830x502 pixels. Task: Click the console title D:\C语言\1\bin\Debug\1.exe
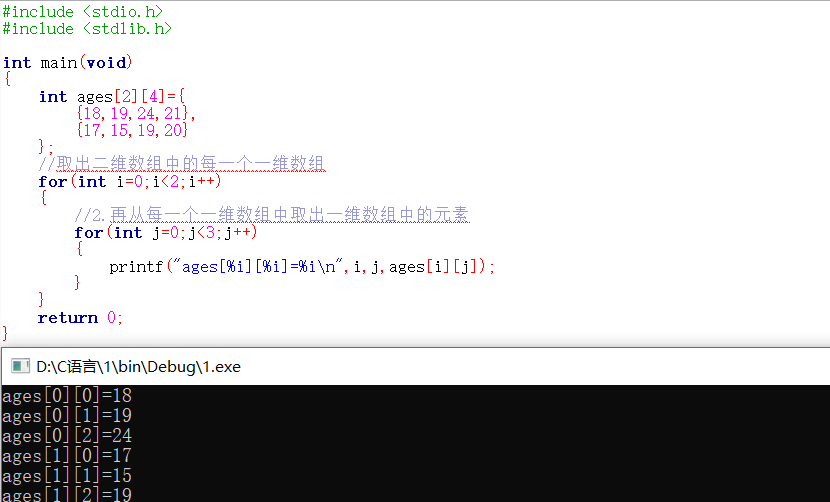tap(138, 366)
